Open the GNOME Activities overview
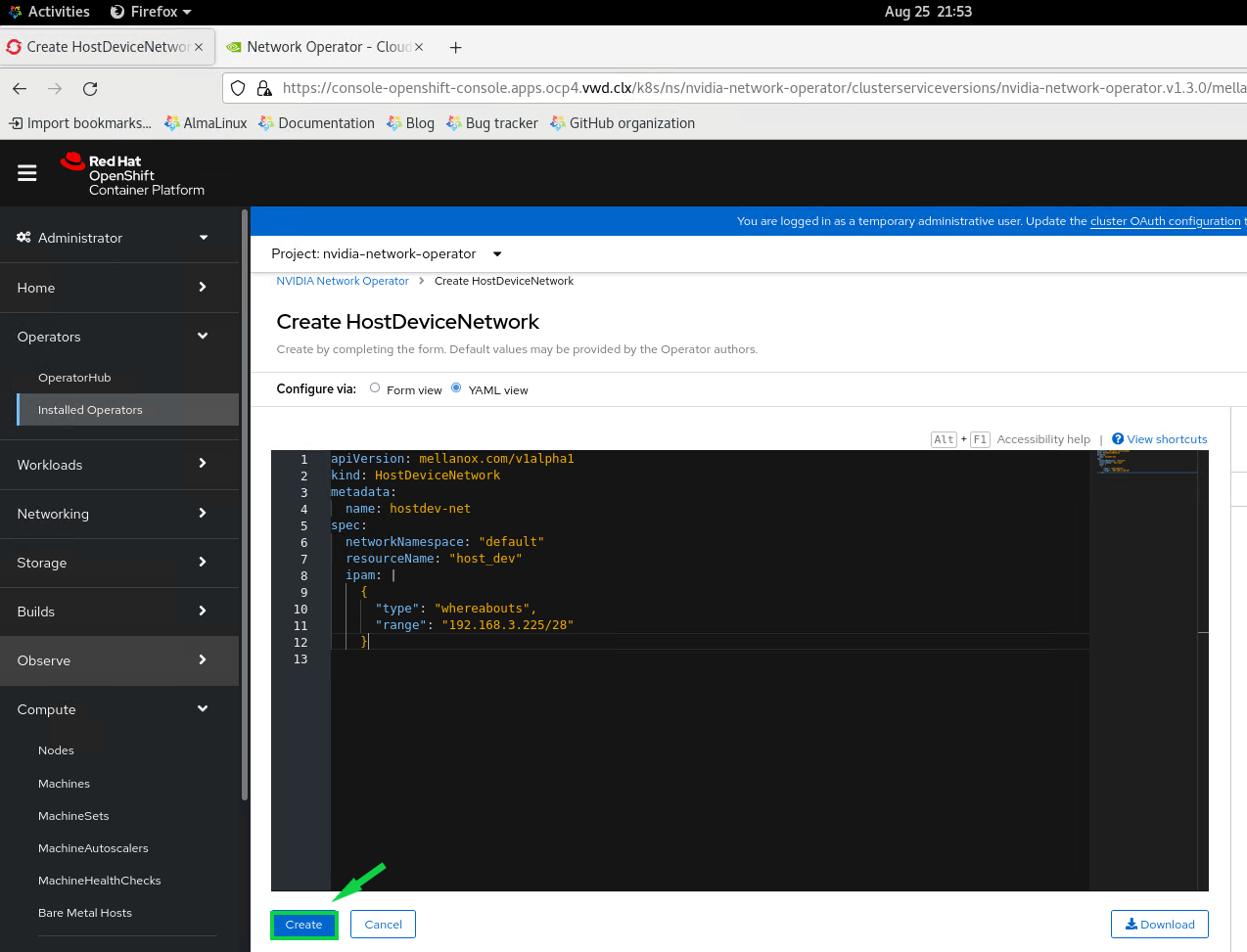The image size is (1247, 952). click(49, 12)
